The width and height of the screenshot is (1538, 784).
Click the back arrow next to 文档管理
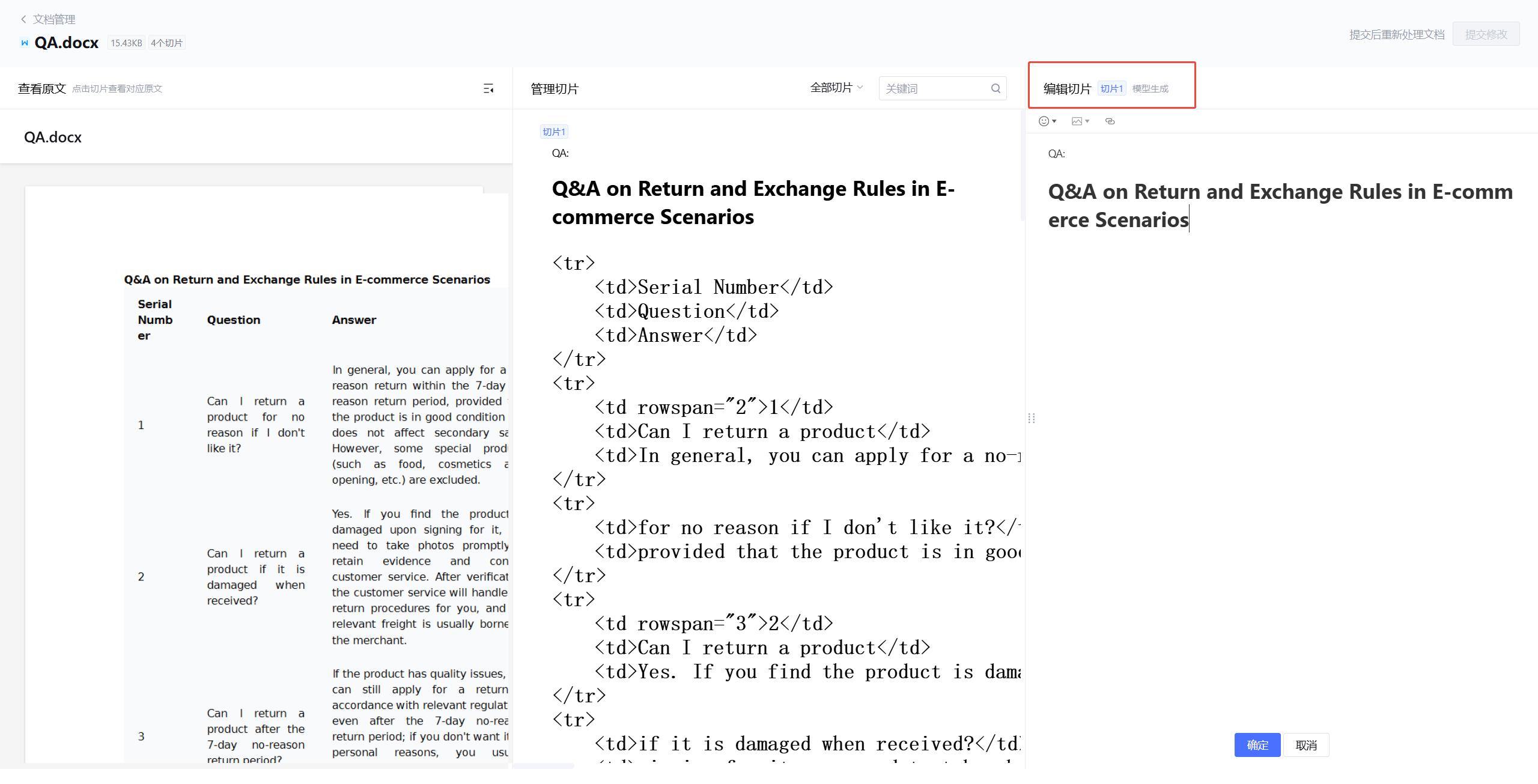tap(23, 19)
